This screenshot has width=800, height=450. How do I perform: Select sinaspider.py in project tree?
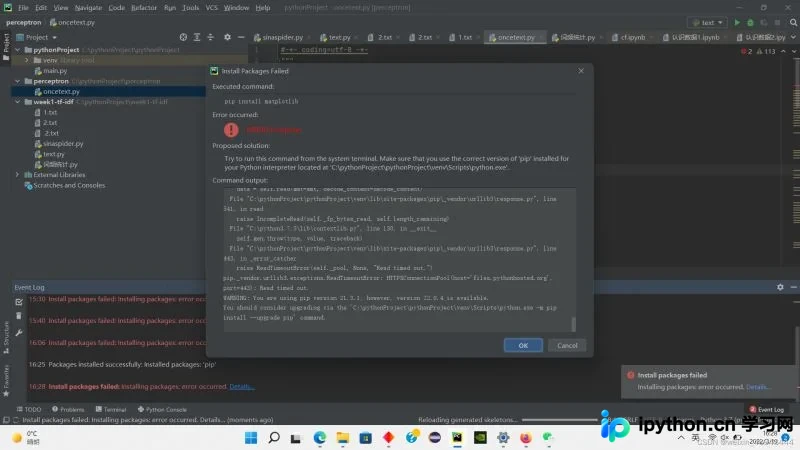[x=63, y=144]
